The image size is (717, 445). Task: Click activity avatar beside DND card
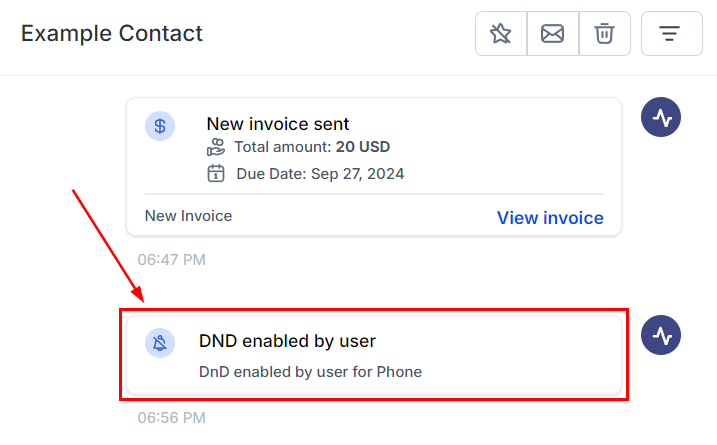coord(661,335)
